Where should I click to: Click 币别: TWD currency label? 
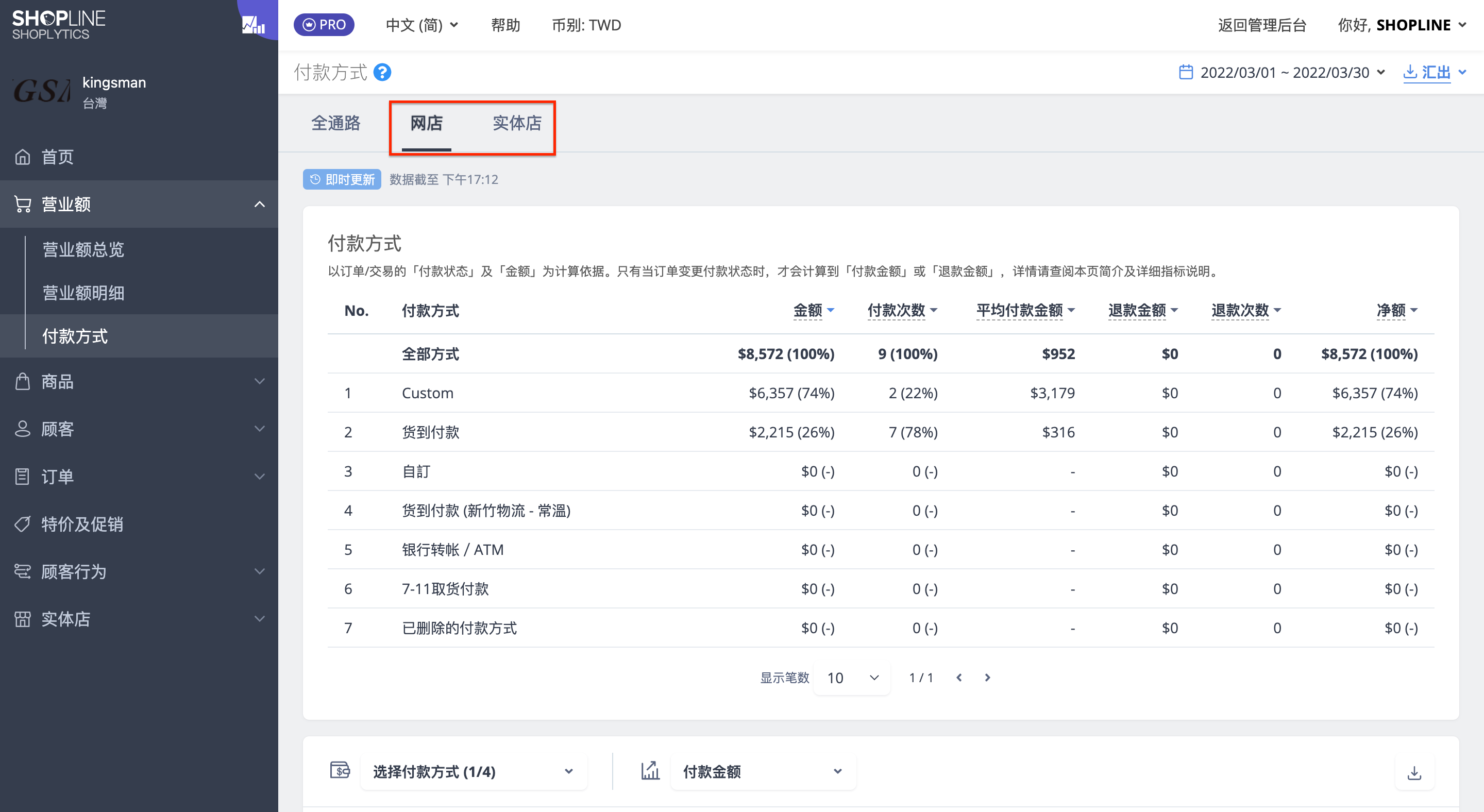click(x=586, y=25)
